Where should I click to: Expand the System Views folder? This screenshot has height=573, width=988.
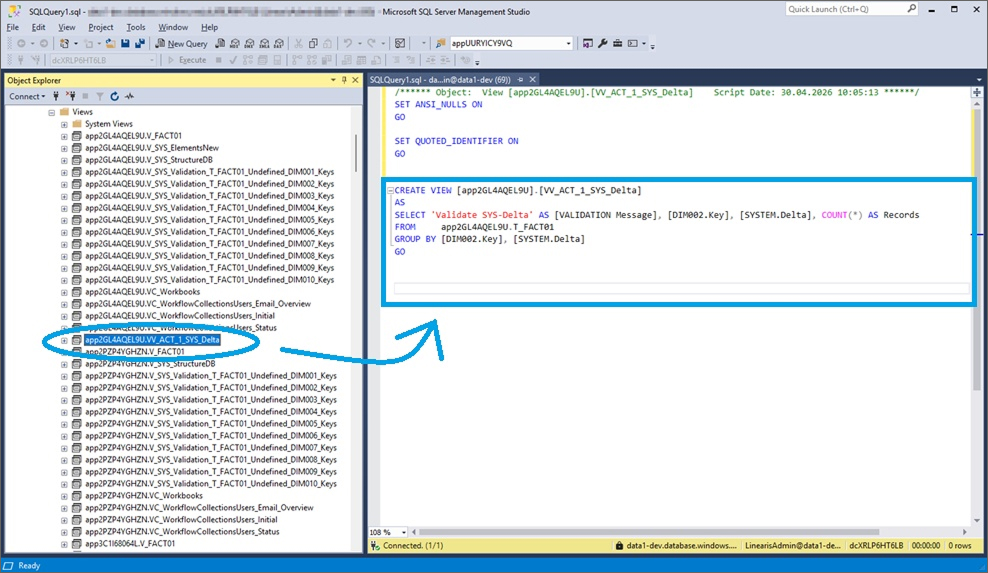coord(64,124)
